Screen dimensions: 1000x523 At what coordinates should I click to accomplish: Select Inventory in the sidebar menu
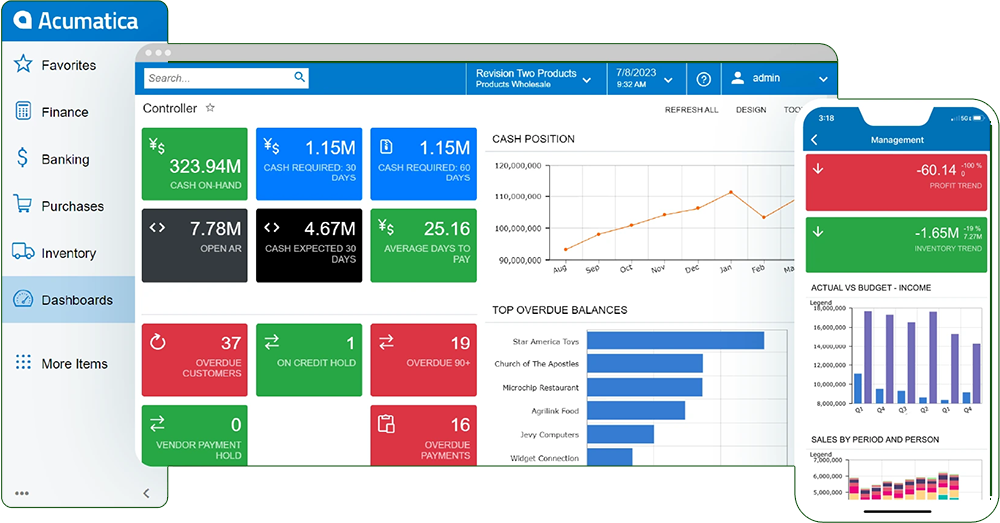[69, 253]
